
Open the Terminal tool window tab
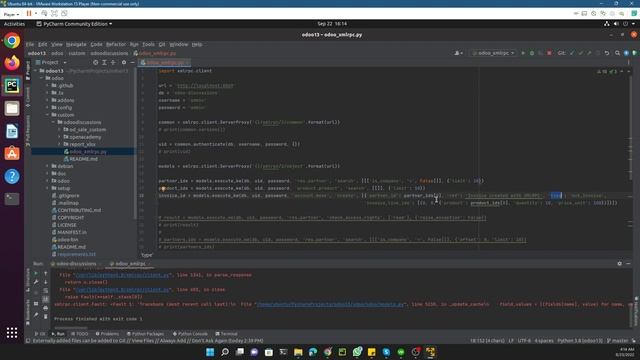click(x=226, y=334)
